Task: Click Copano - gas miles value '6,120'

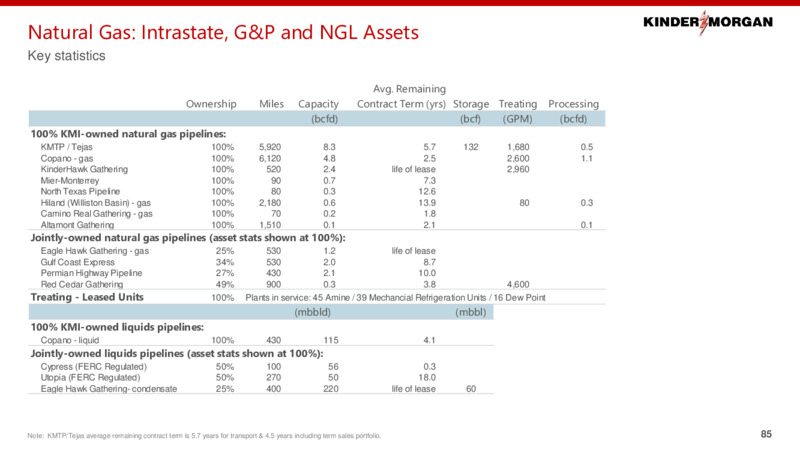Action: tap(270, 158)
